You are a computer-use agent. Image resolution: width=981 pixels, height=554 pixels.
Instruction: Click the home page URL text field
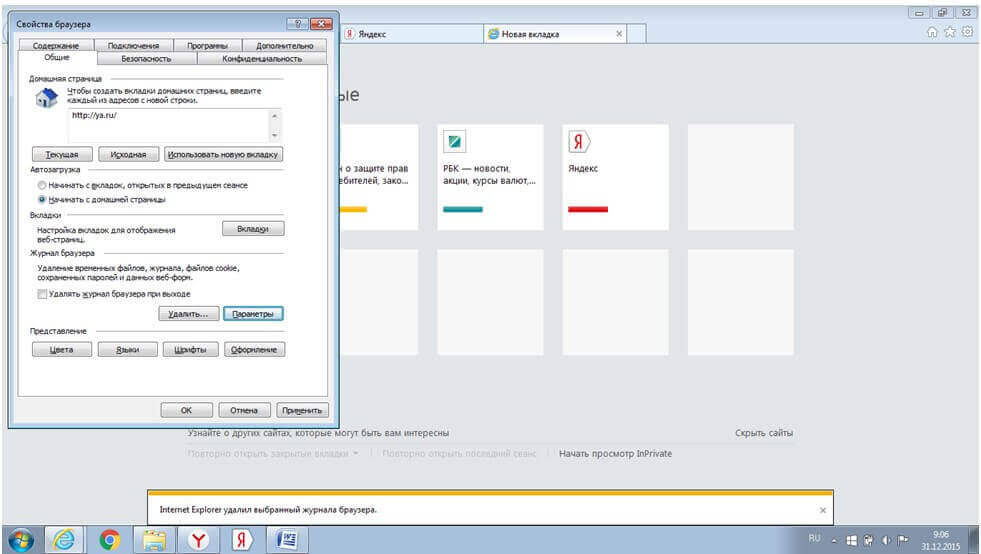[167, 125]
